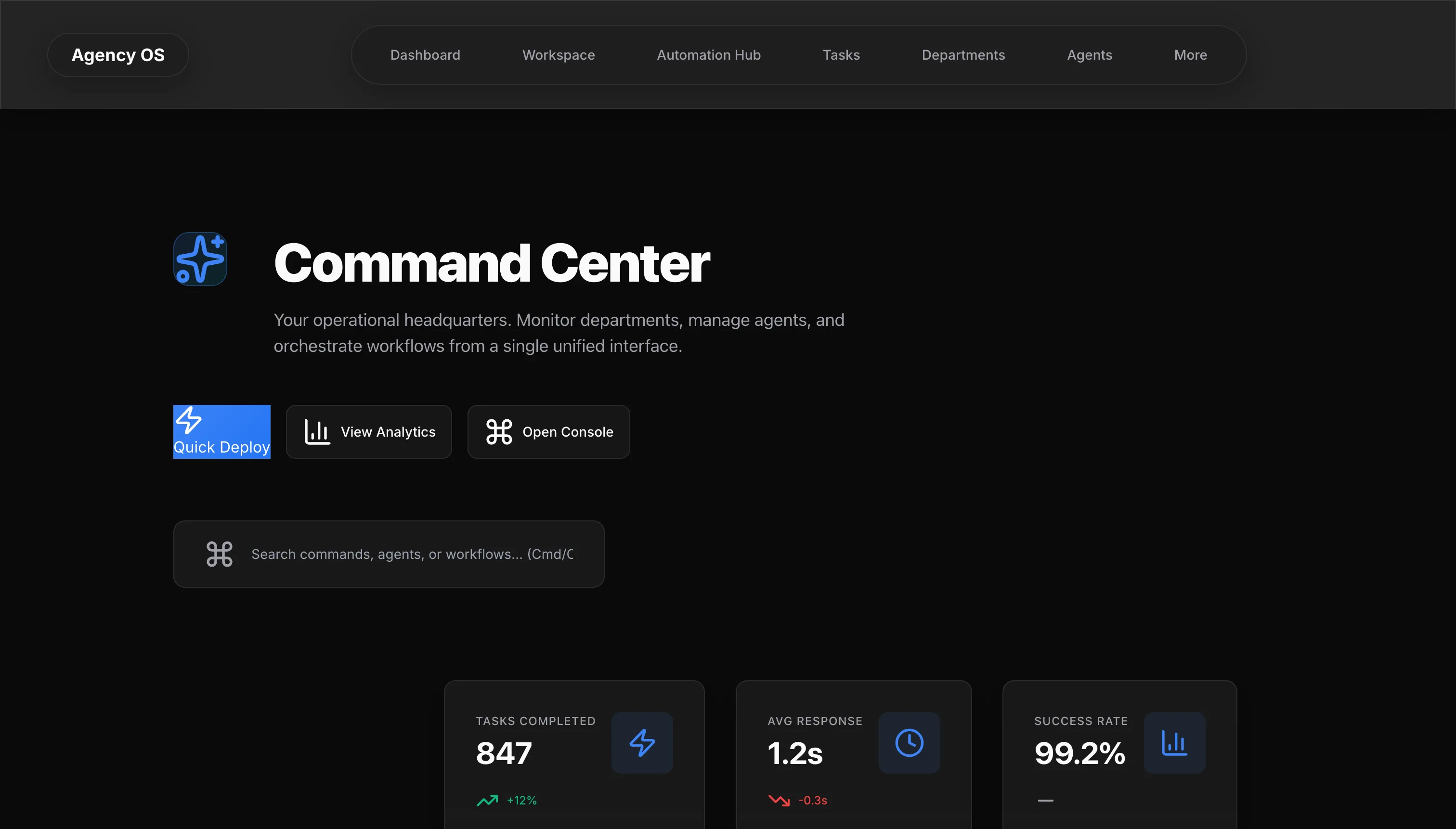Click the lightning icon on Tasks Completed card
Image resolution: width=1456 pixels, height=829 pixels.
(x=642, y=742)
